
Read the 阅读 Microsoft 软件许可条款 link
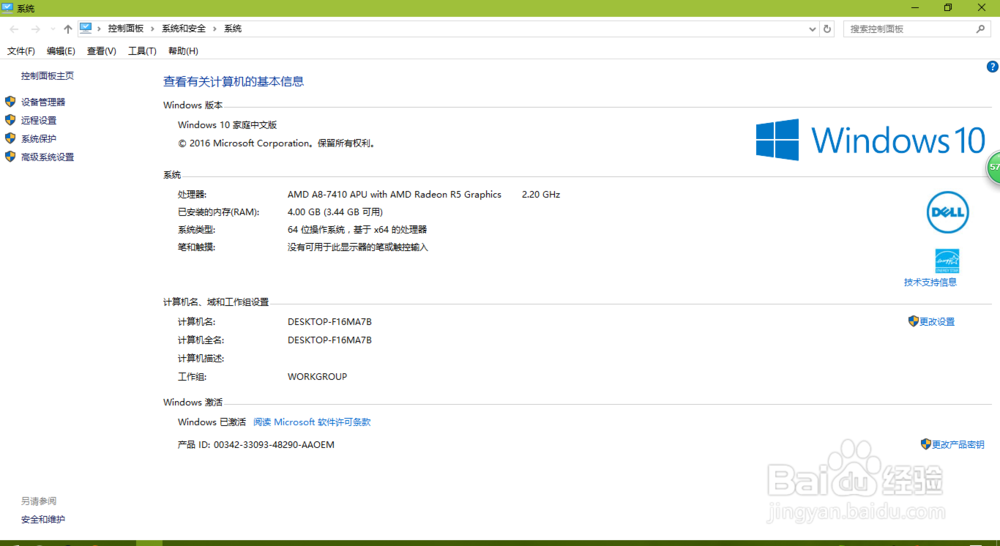point(312,422)
